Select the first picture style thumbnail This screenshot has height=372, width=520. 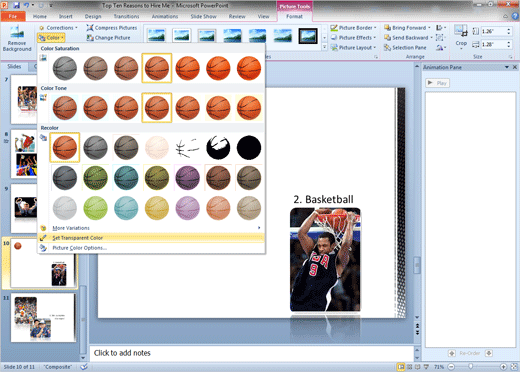(156, 36)
